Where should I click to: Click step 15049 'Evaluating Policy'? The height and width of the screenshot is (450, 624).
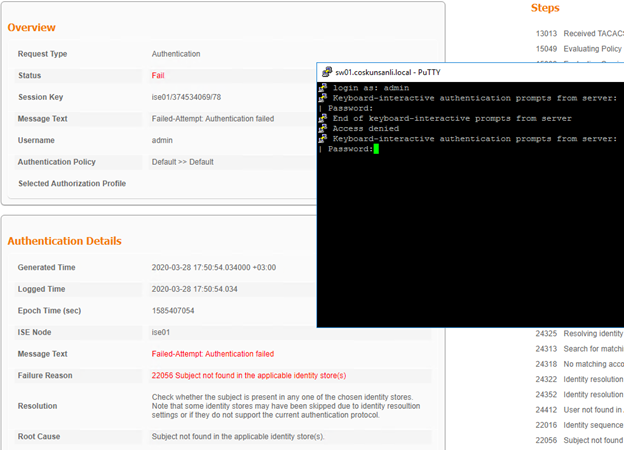[579, 49]
